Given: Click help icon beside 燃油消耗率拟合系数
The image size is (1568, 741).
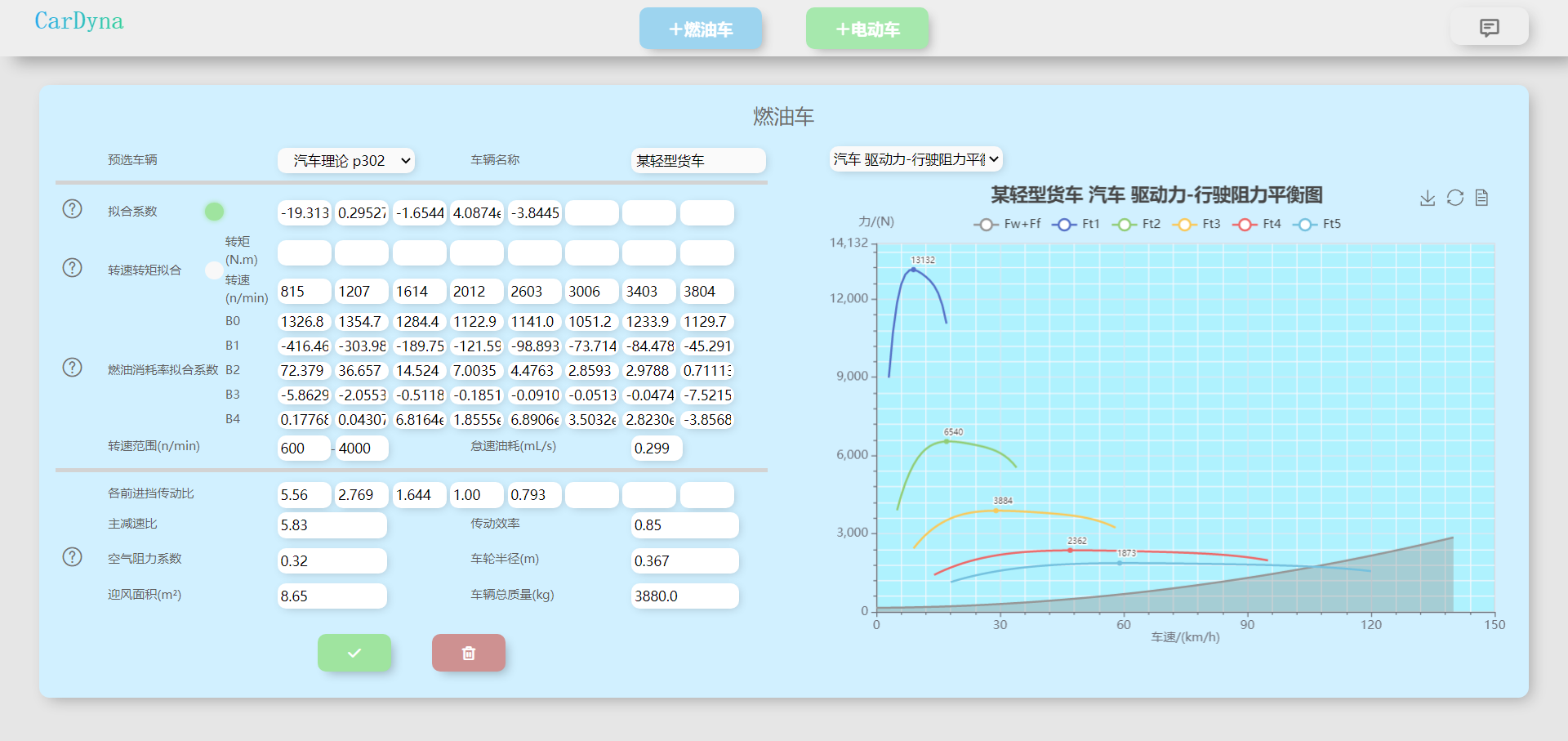Looking at the screenshot, I should pos(72,368).
